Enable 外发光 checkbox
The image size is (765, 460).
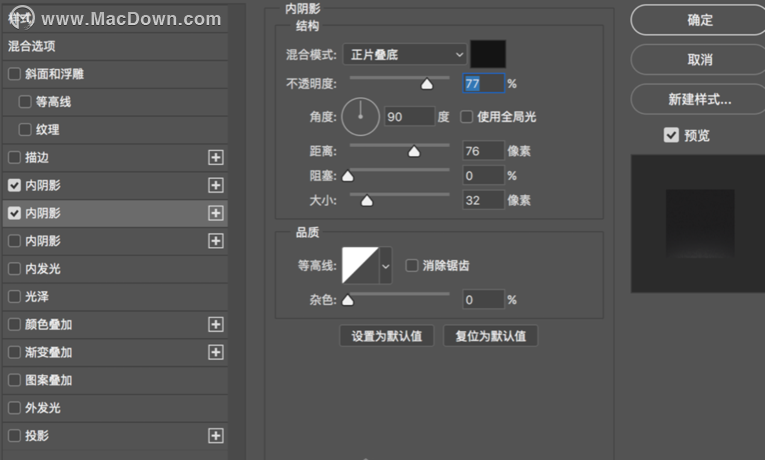point(14,408)
